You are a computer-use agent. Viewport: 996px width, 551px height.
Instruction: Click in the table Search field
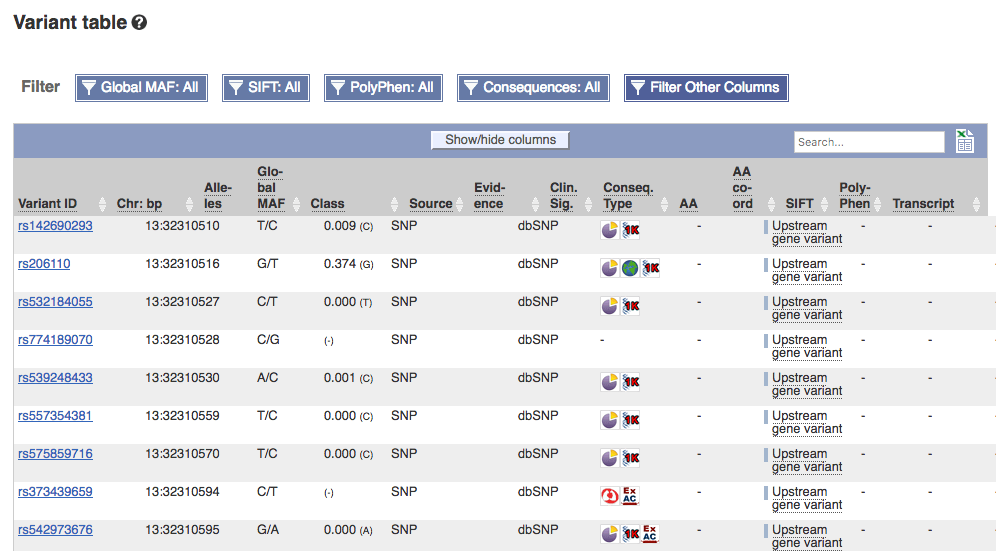[x=869, y=142]
